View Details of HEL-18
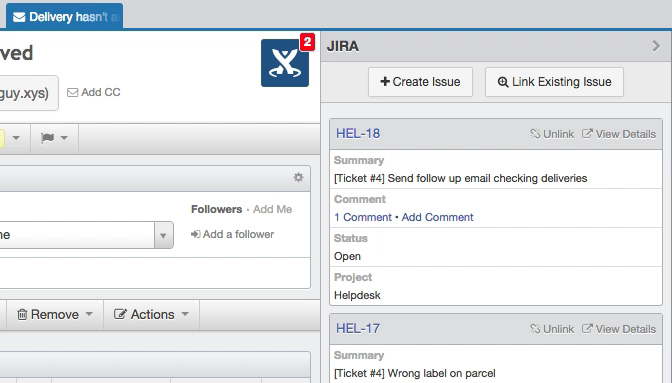672x383 pixels. 619,134
